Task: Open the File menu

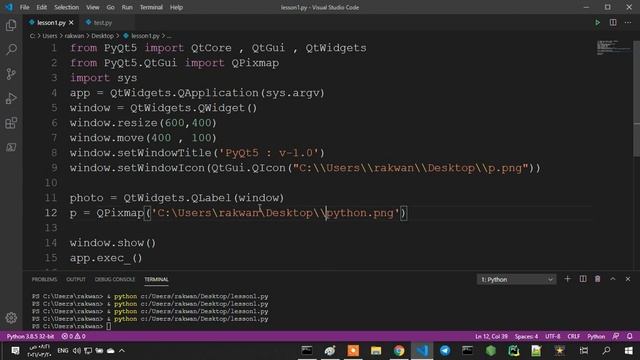Action: (24, 7)
